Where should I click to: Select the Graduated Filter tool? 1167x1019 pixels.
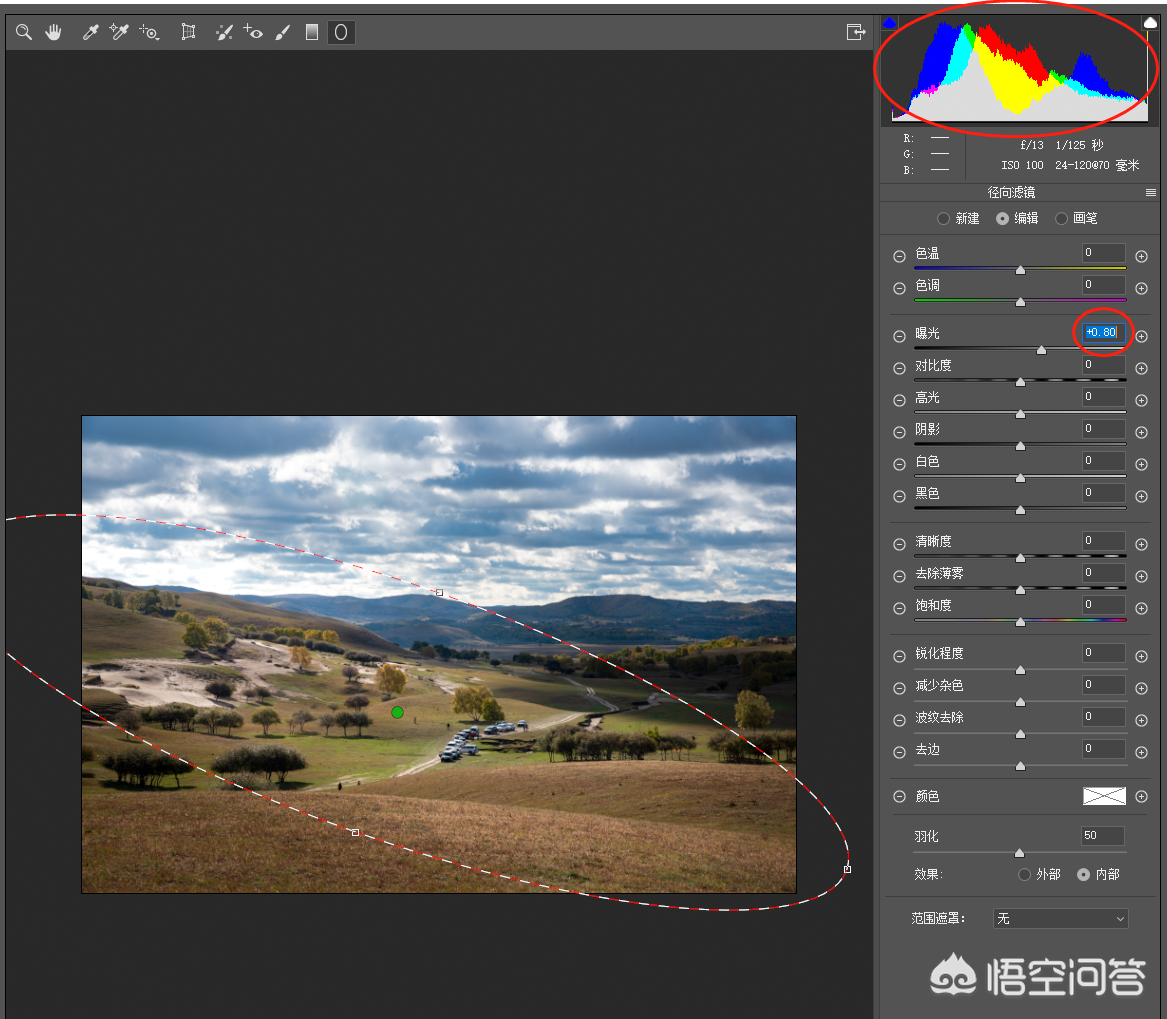pyautogui.click(x=312, y=32)
